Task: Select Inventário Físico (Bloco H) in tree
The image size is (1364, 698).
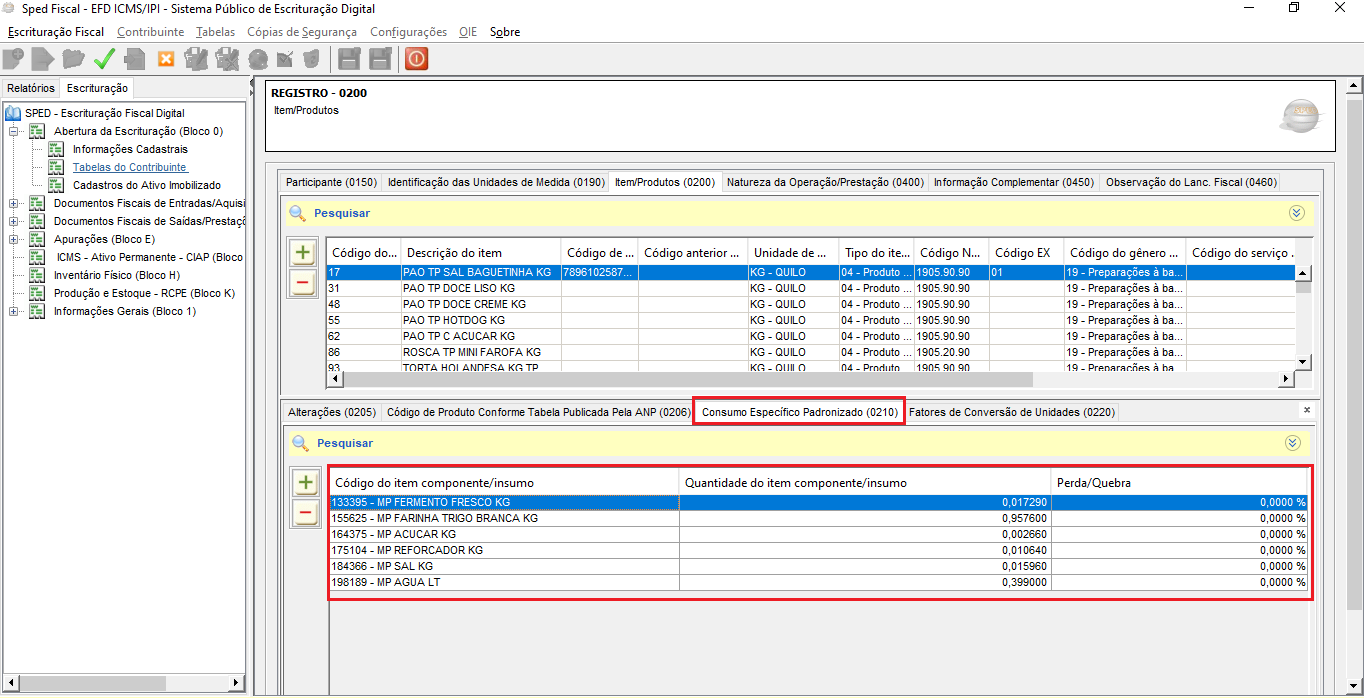Action: pos(116,275)
